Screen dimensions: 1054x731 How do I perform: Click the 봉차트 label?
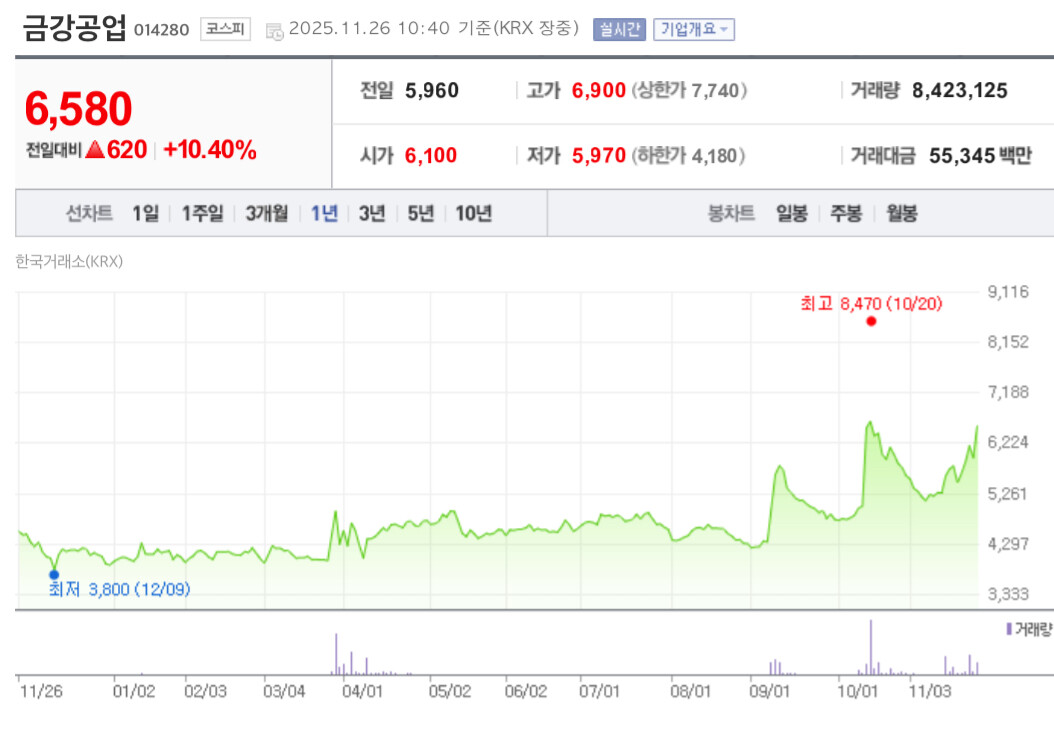coord(731,214)
